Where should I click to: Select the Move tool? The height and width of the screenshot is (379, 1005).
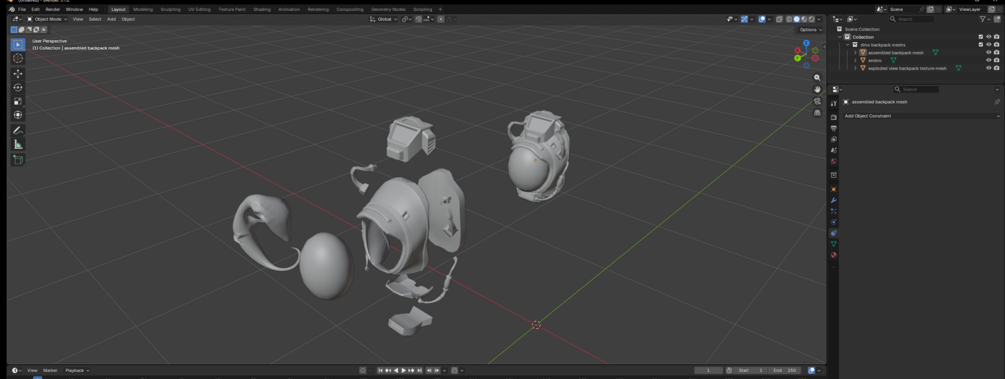(18, 74)
